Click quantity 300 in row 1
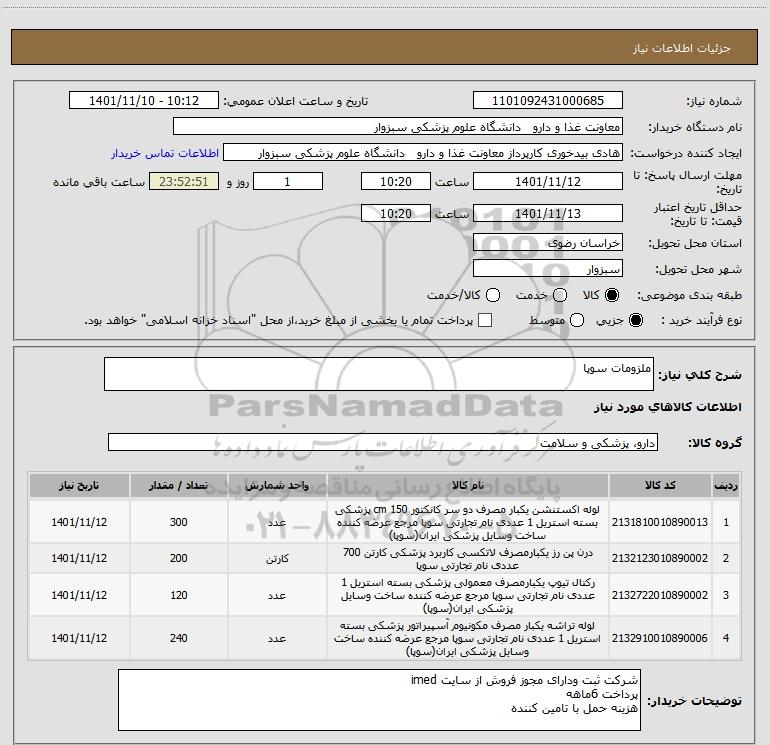The width and height of the screenshot is (770, 745). pos(179,522)
